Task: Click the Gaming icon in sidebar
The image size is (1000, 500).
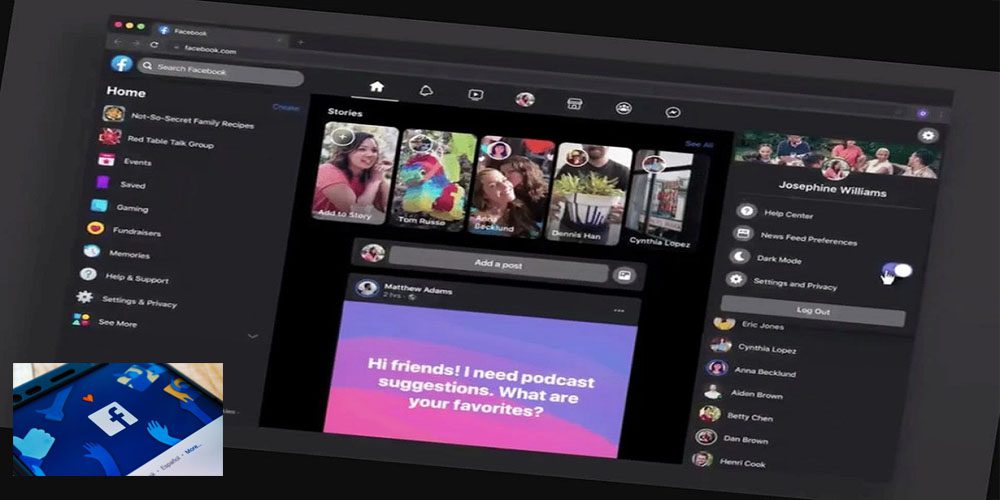Action: point(99,205)
